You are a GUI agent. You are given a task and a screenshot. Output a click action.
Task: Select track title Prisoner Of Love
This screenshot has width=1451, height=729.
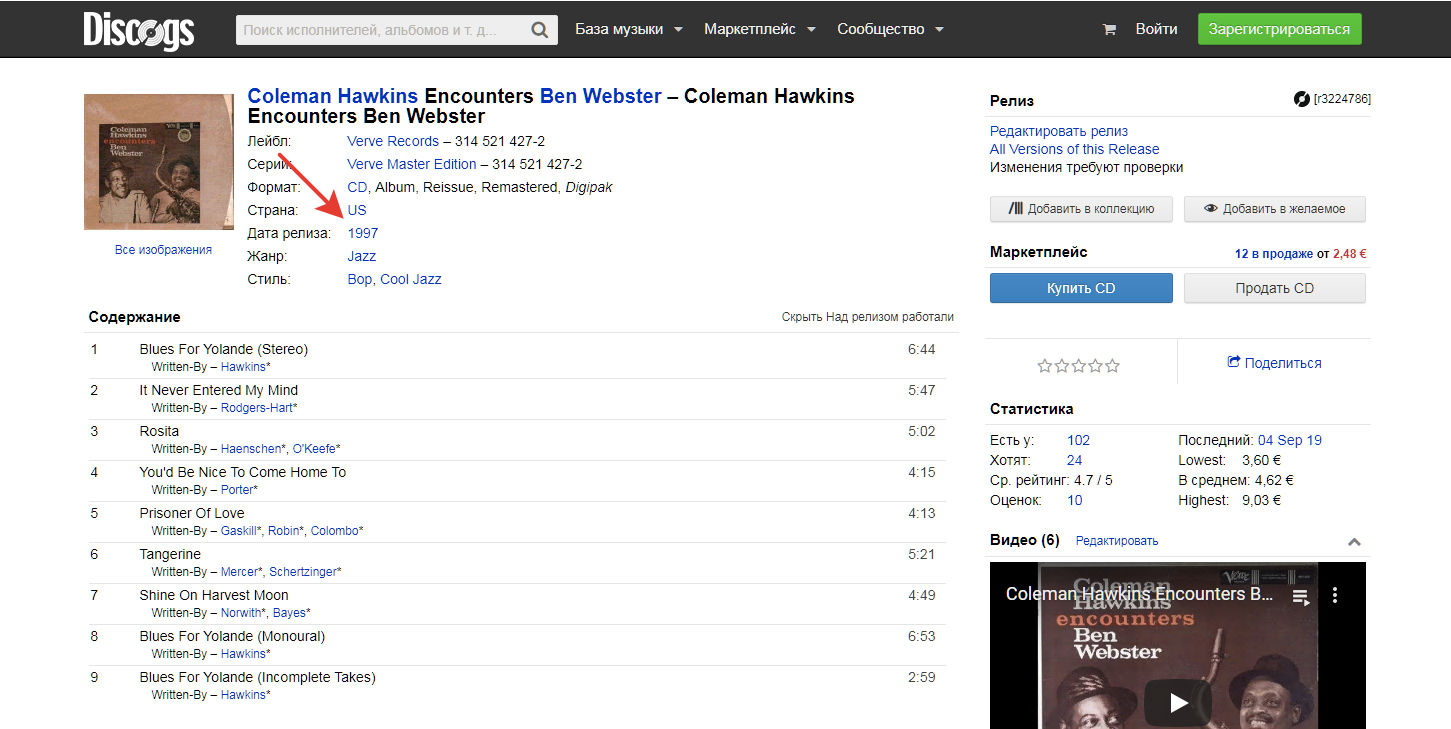coord(192,513)
